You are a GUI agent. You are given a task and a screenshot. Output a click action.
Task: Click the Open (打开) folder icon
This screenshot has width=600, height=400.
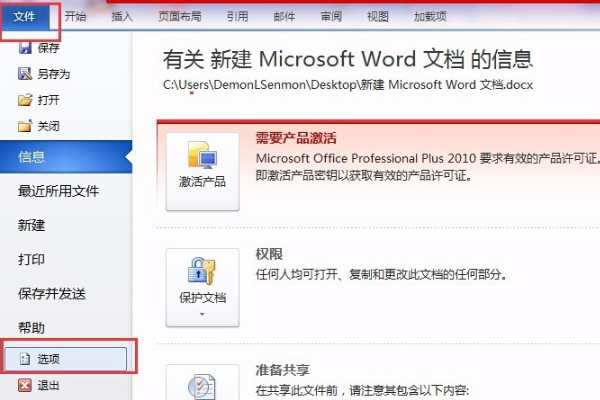click(x=25, y=100)
